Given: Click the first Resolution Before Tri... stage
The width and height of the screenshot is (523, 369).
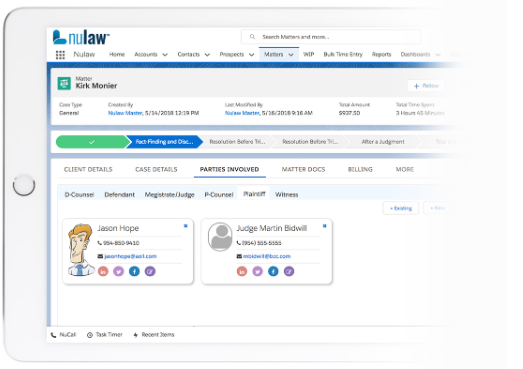Looking at the screenshot, I should click(x=237, y=142).
